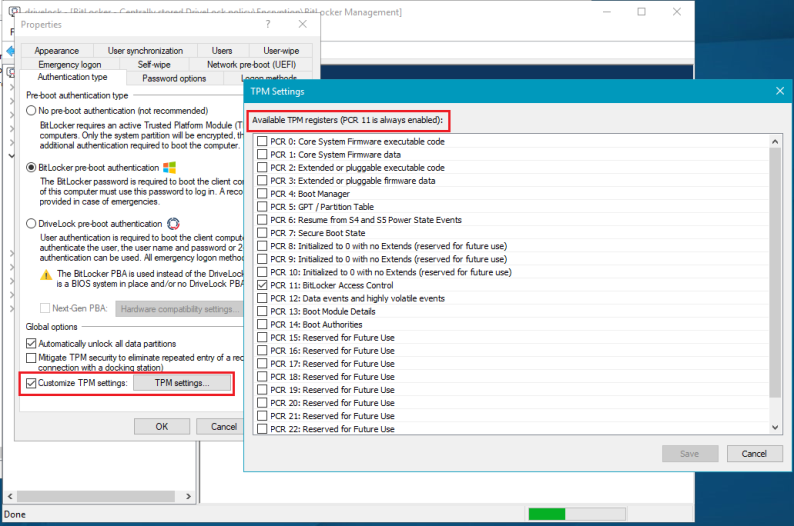
Task: Click the DriveLock logo beside DriveLock pre-boot authentication
Action: [172, 224]
